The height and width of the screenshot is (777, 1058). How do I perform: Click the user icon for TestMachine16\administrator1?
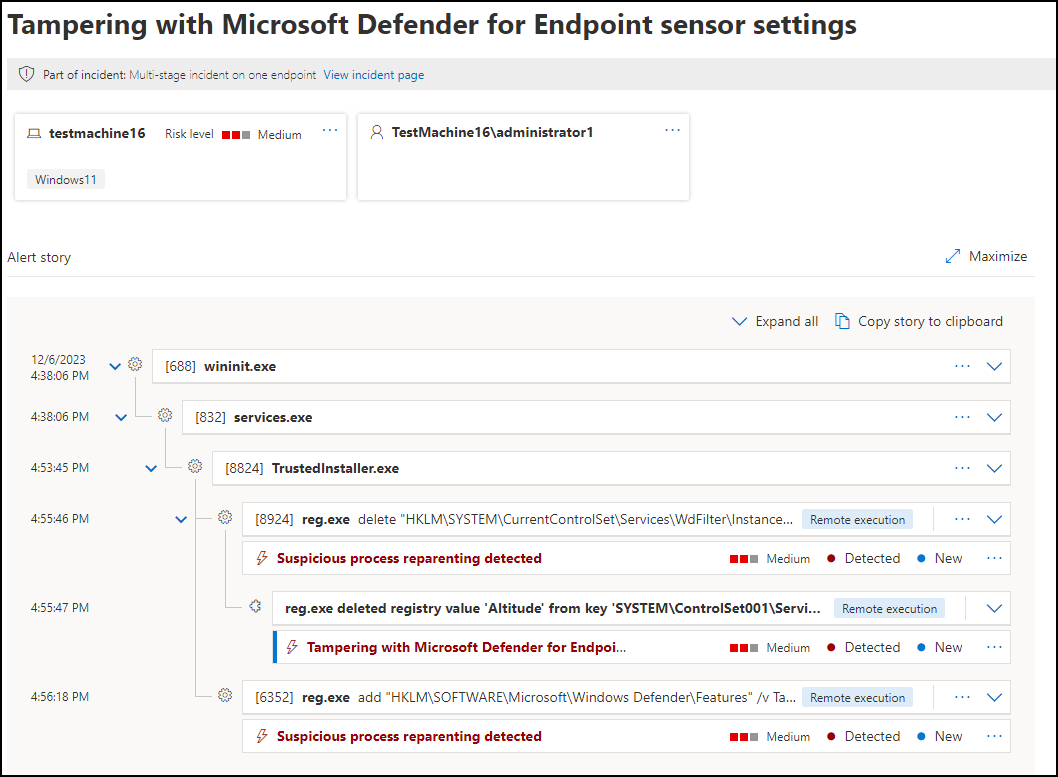tap(377, 131)
